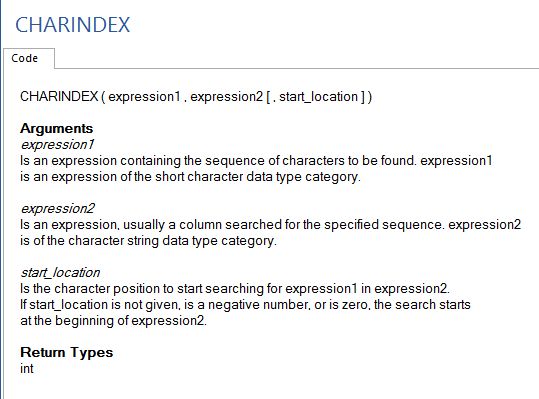539x399 pixels.
Task: Click the CHARINDEX page heading
Action: (x=73, y=25)
